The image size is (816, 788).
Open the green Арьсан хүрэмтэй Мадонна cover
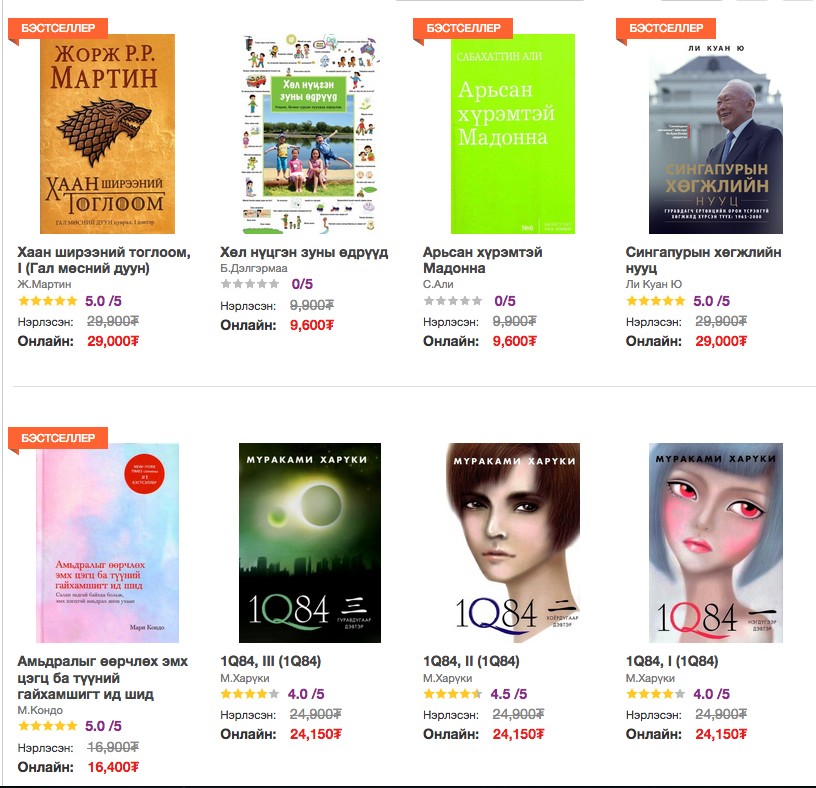(x=513, y=134)
